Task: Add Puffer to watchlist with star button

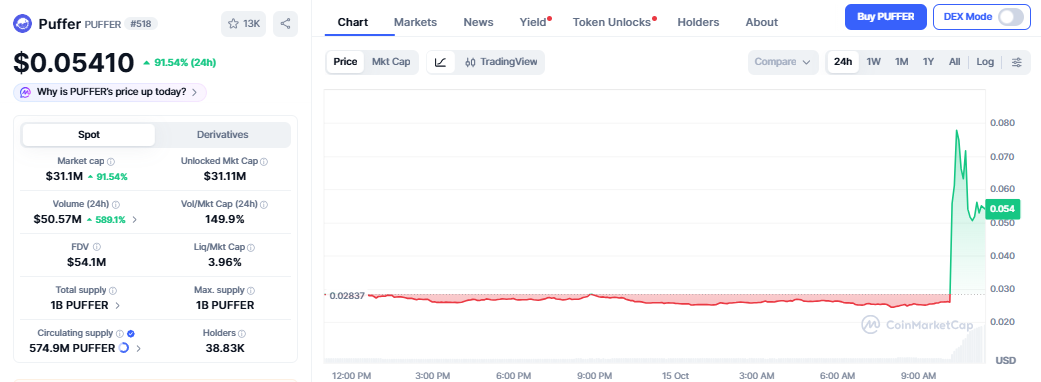Action: (244, 24)
